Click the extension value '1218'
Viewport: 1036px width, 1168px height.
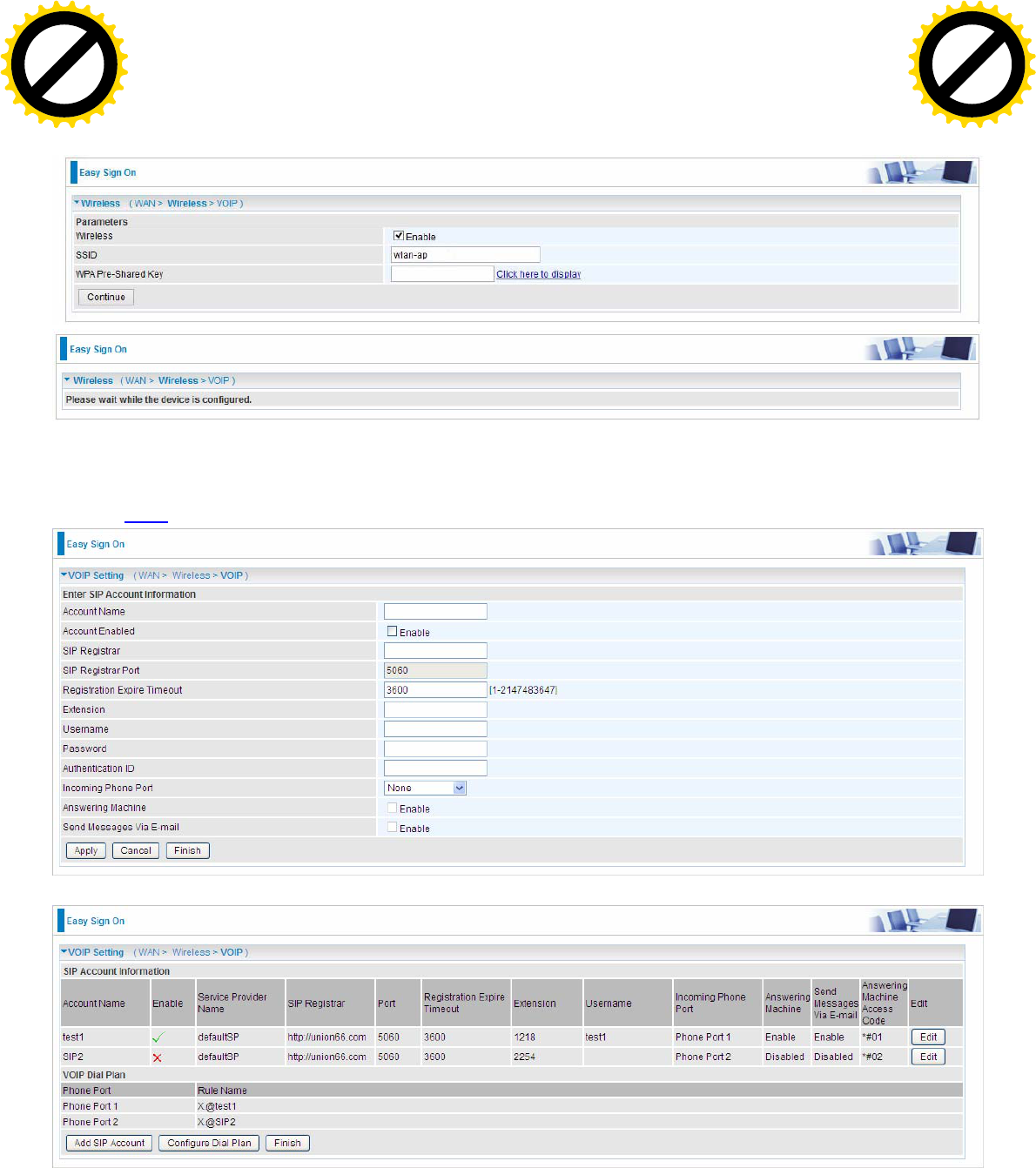(524, 1037)
